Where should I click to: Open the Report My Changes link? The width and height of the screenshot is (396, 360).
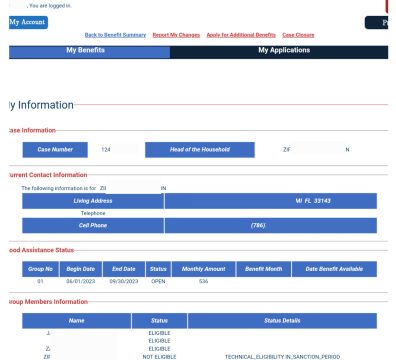[x=176, y=35]
